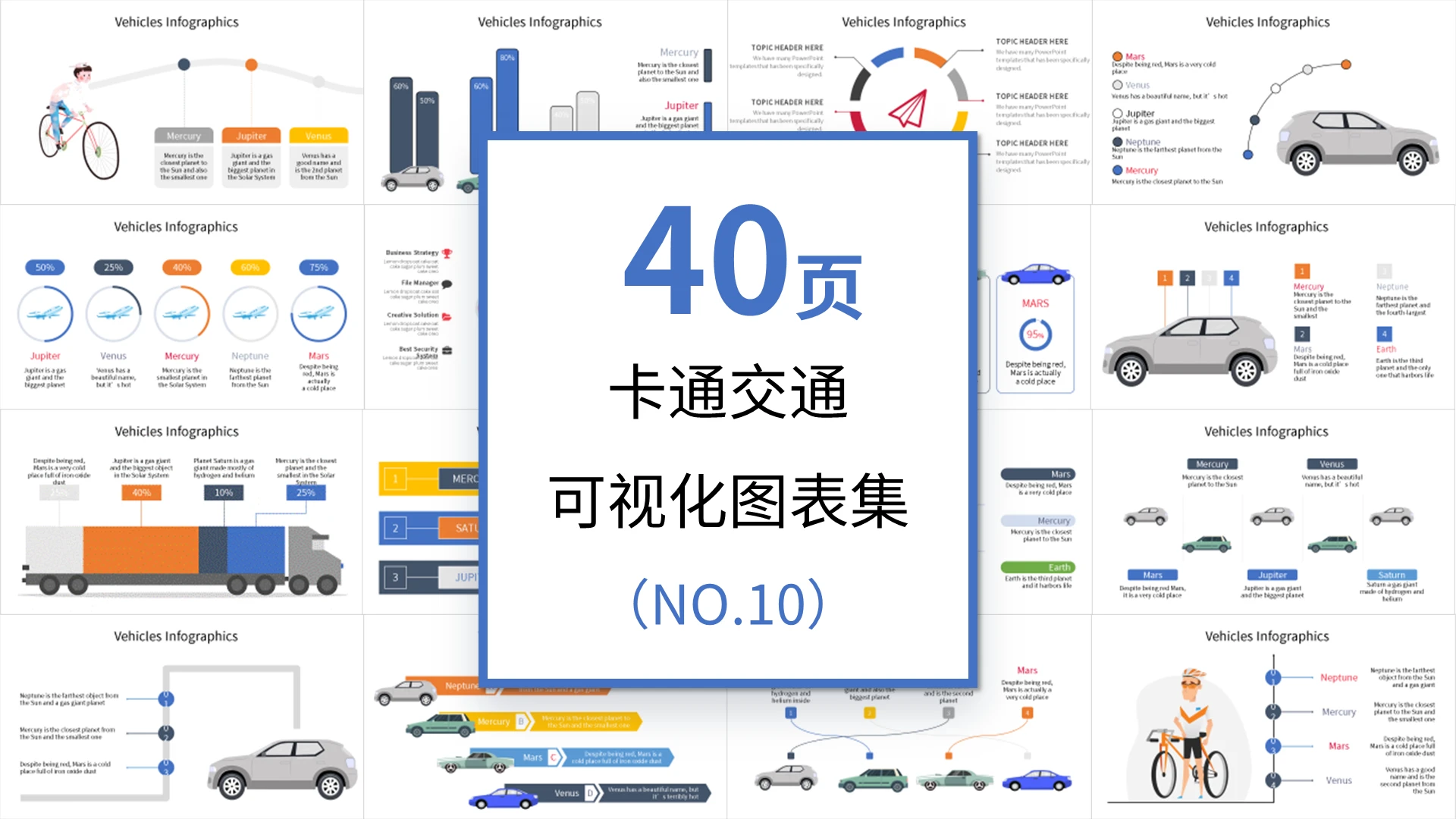Click the grey Mercury label box under cyclist curve
This screenshot has width=1456, height=819.
(x=184, y=136)
